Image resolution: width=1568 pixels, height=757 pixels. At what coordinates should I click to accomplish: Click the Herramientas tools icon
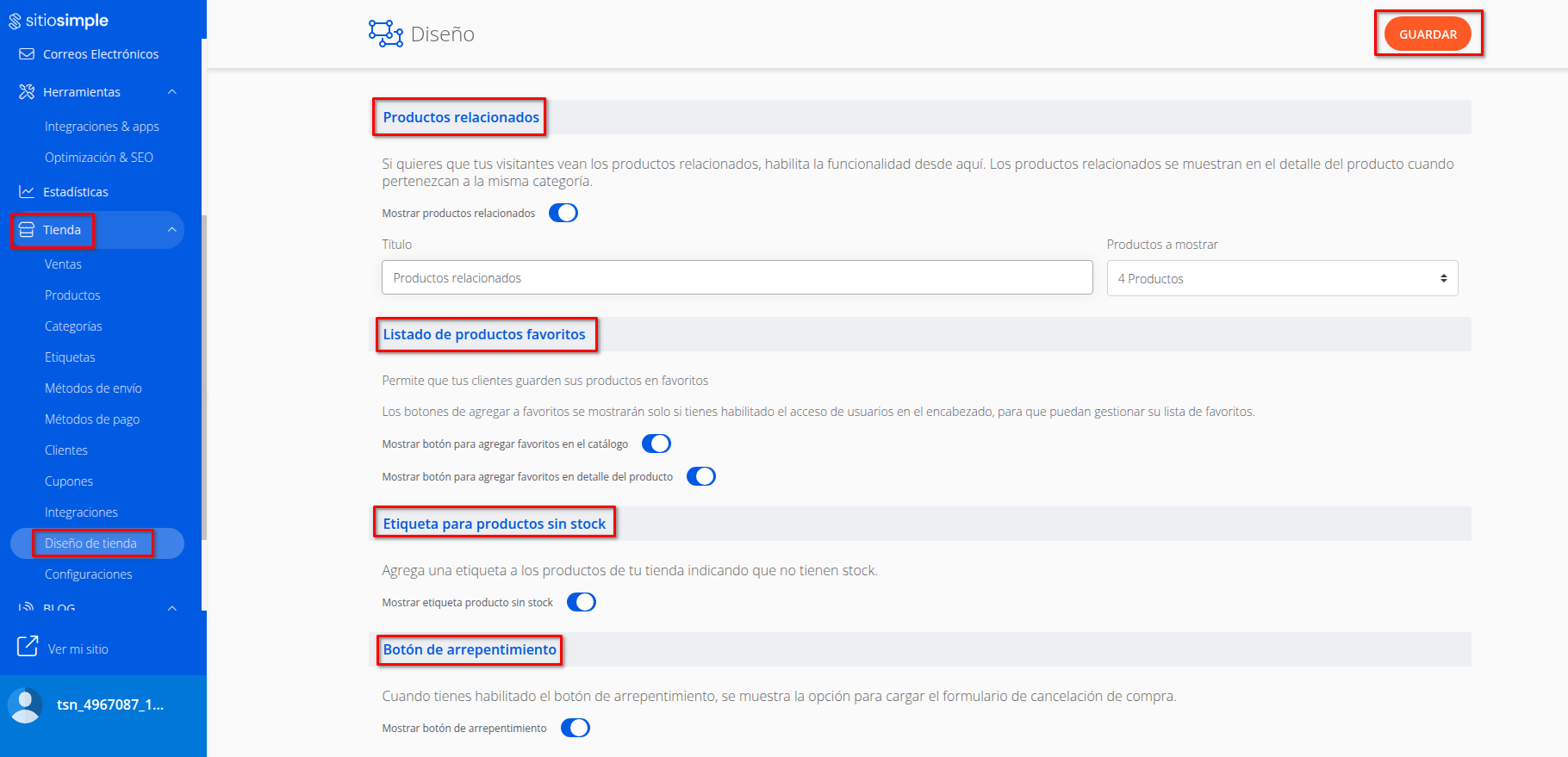tap(27, 92)
